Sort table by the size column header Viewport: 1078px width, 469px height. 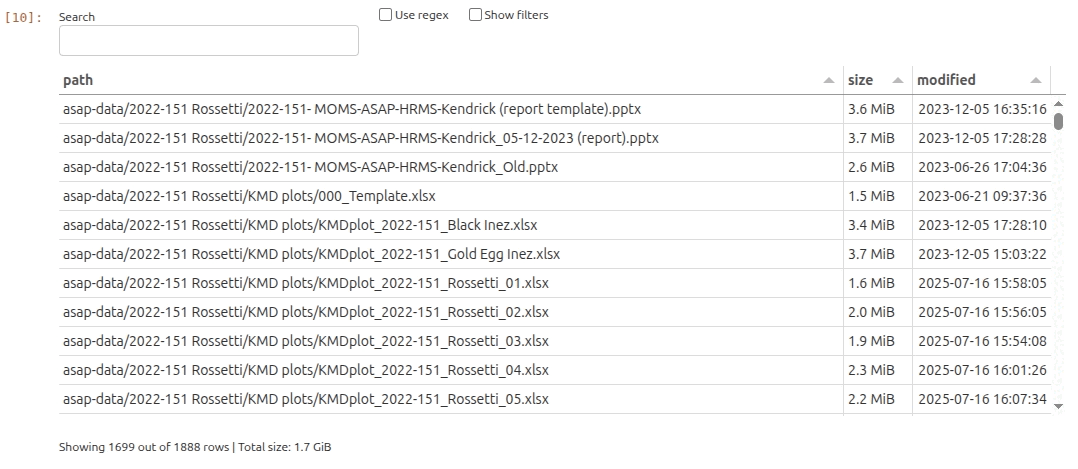(860, 80)
